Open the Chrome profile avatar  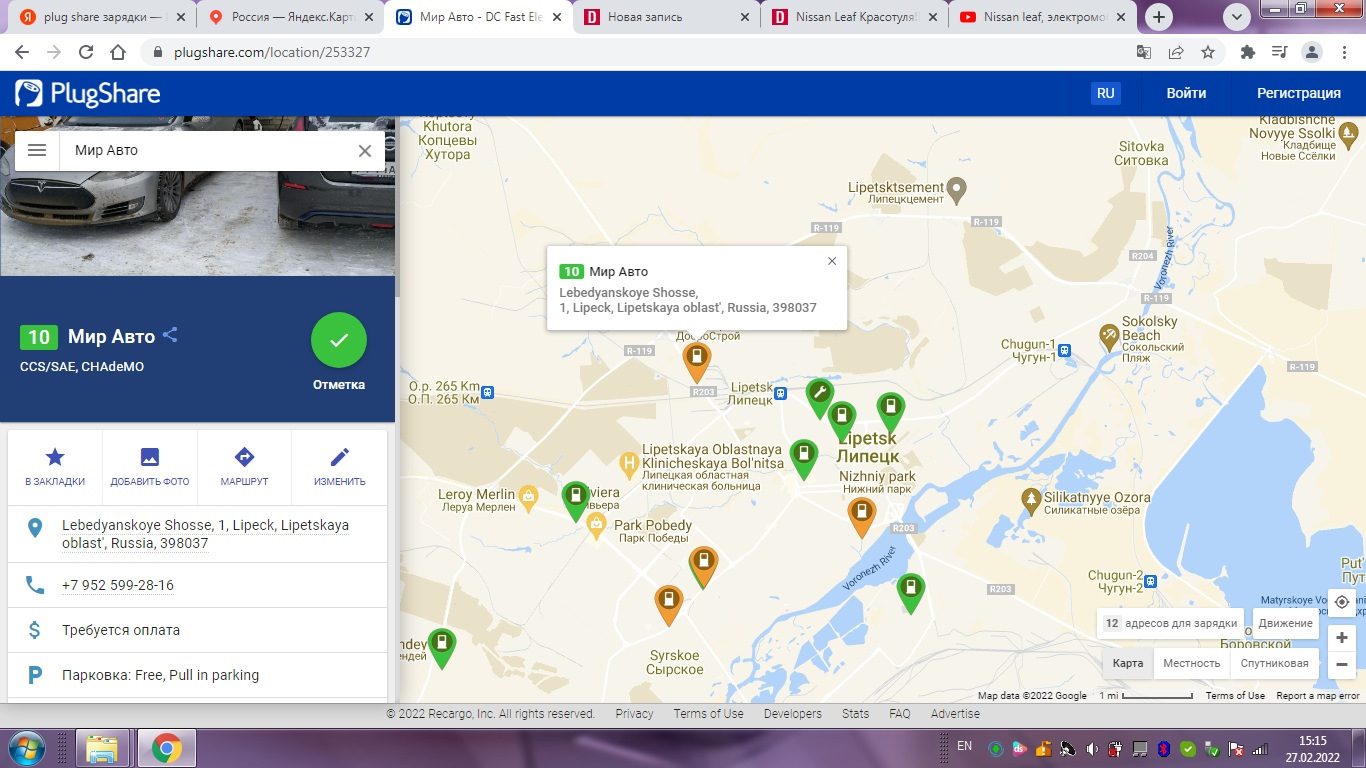pyautogui.click(x=1312, y=52)
